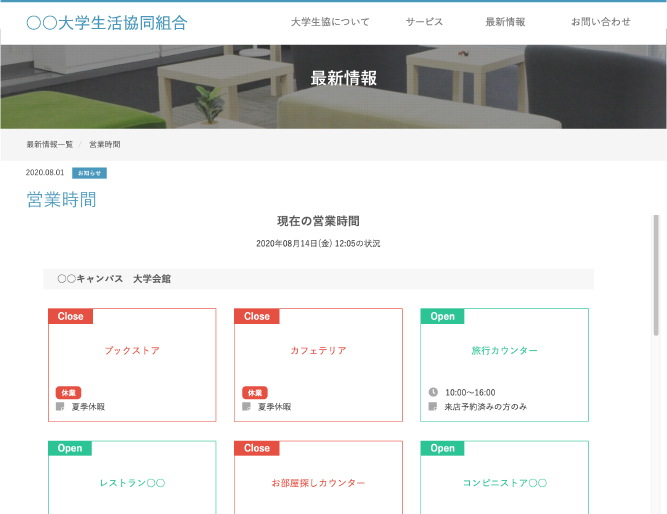The height and width of the screenshot is (514, 667).
Task: Click the note icon beside 来店予約済みの方のみ
Action: 433,407
